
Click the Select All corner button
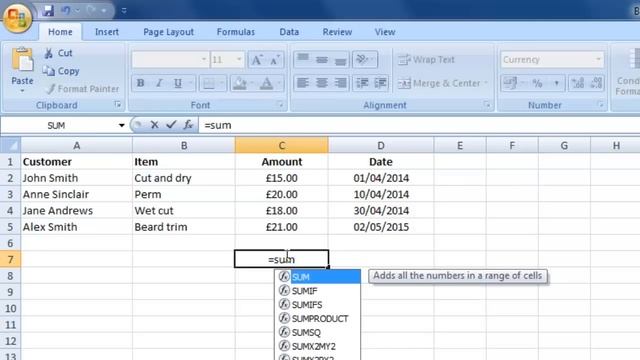tap(10, 145)
